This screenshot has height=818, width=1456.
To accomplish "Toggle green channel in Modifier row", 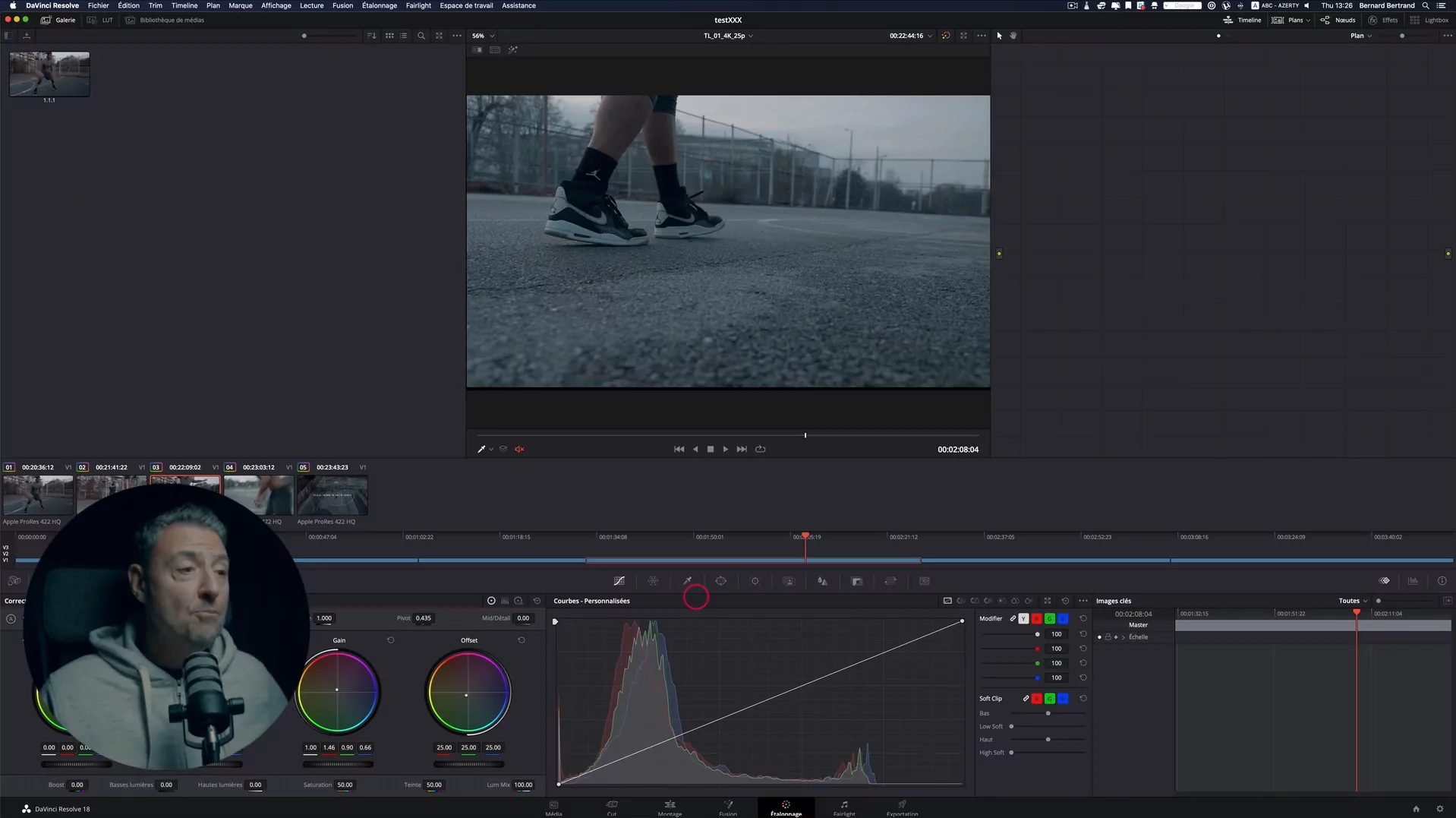I will coord(1050,619).
